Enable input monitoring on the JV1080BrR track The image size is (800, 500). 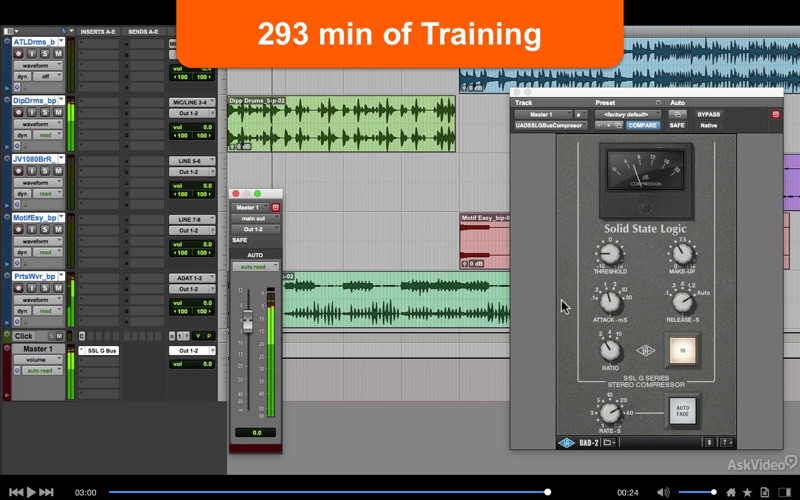pyautogui.click(x=32, y=171)
